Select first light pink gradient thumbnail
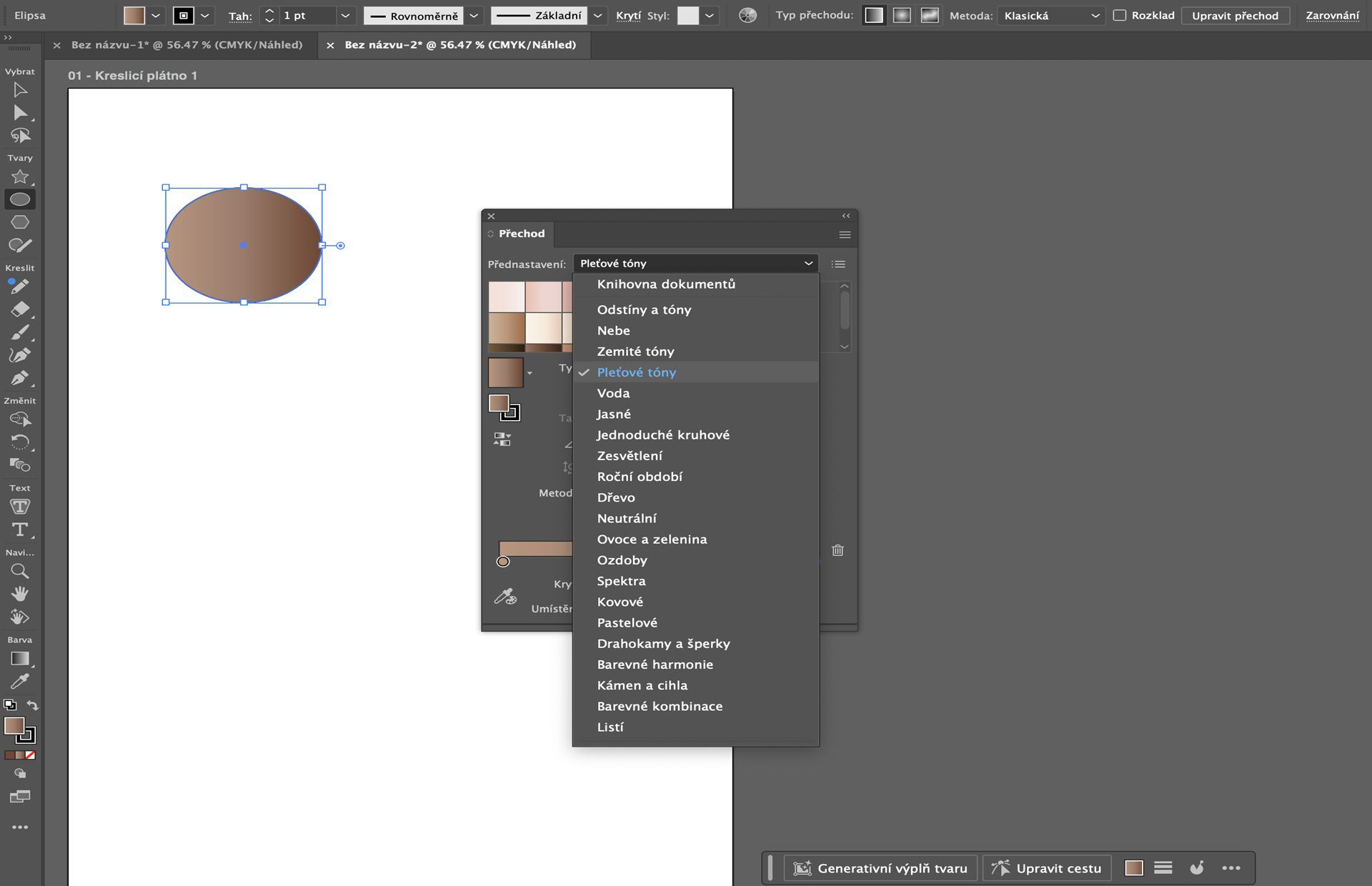Image resolution: width=1372 pixels, height=886 pixels. (507, 296)
